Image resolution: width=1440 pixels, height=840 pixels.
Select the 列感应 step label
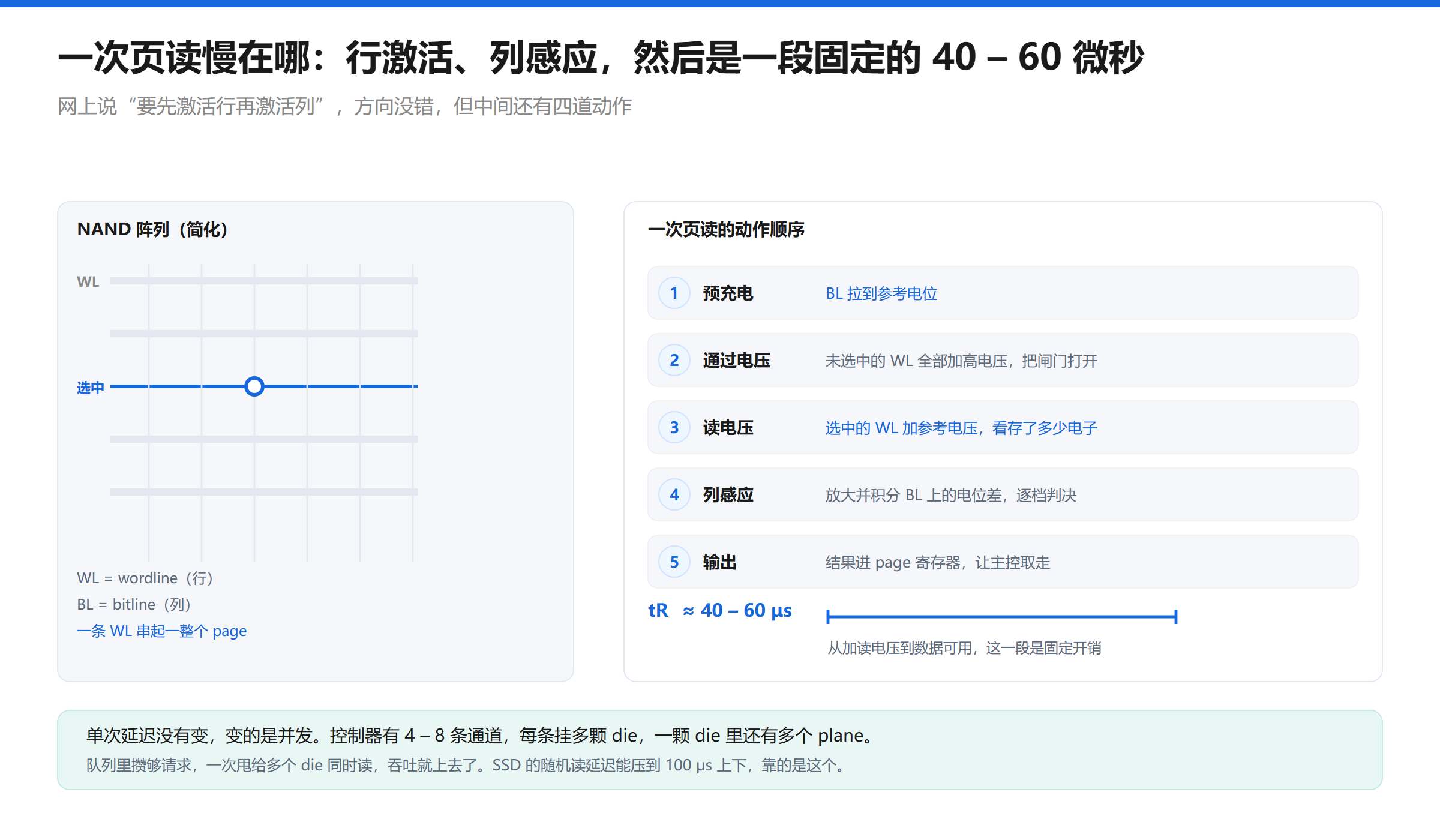(728, 495)
